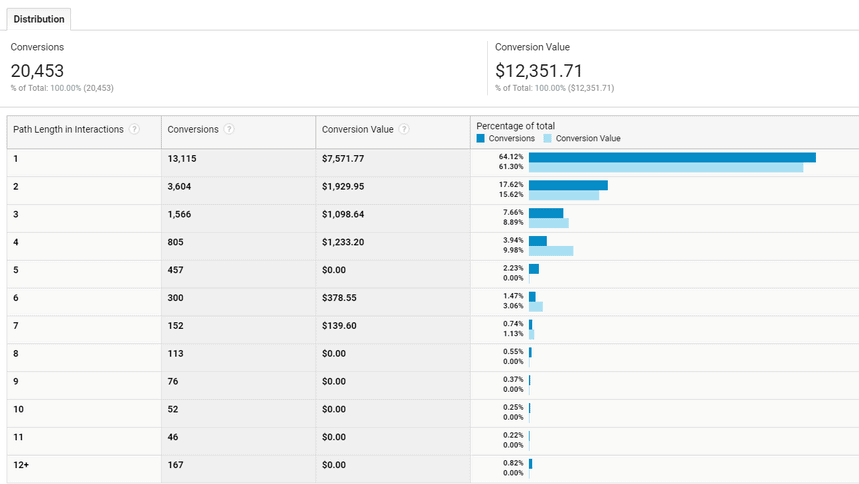This screenshot has height=484, width=859.
Task: Select the 13,115 conversions cell
Action: click(188, 158)
